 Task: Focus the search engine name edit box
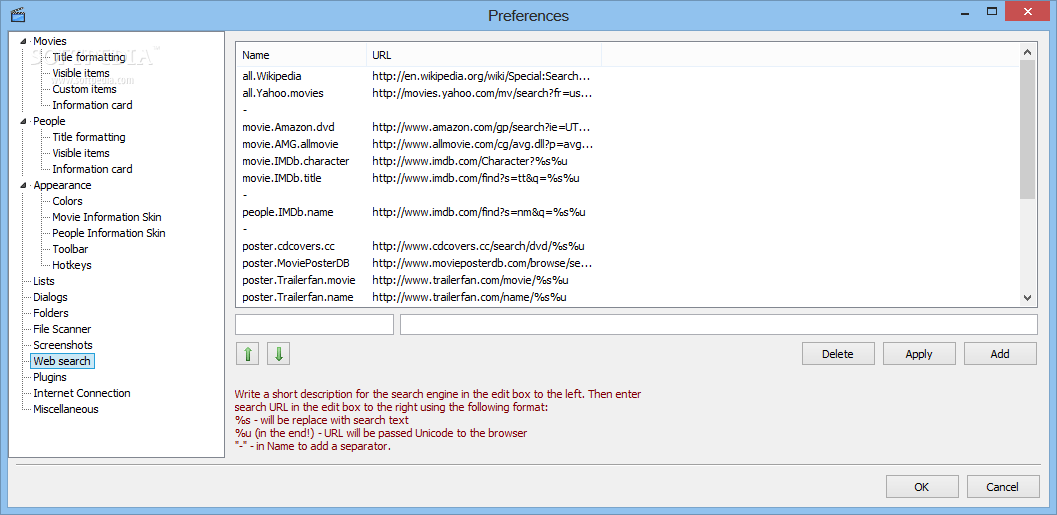click(314, 324)
